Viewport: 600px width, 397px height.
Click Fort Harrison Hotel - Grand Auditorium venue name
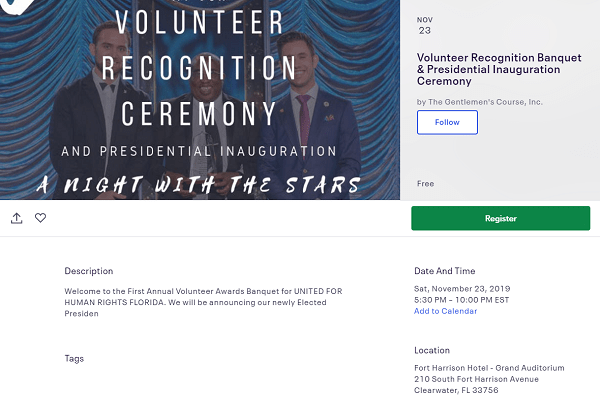pos(489,368)
